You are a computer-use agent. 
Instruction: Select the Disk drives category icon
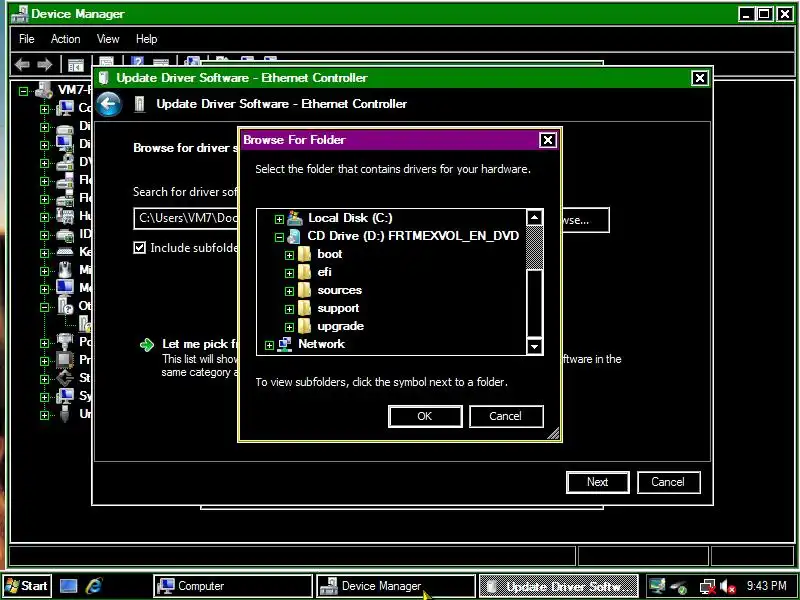(65, 127)
